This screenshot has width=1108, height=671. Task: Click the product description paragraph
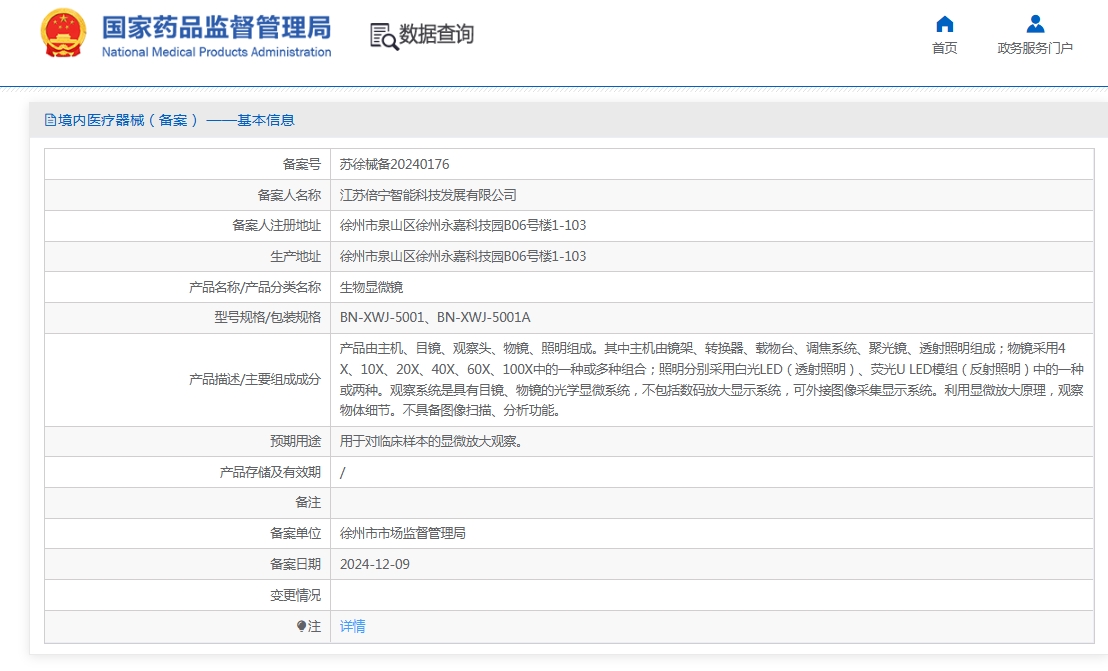[712, 379]
